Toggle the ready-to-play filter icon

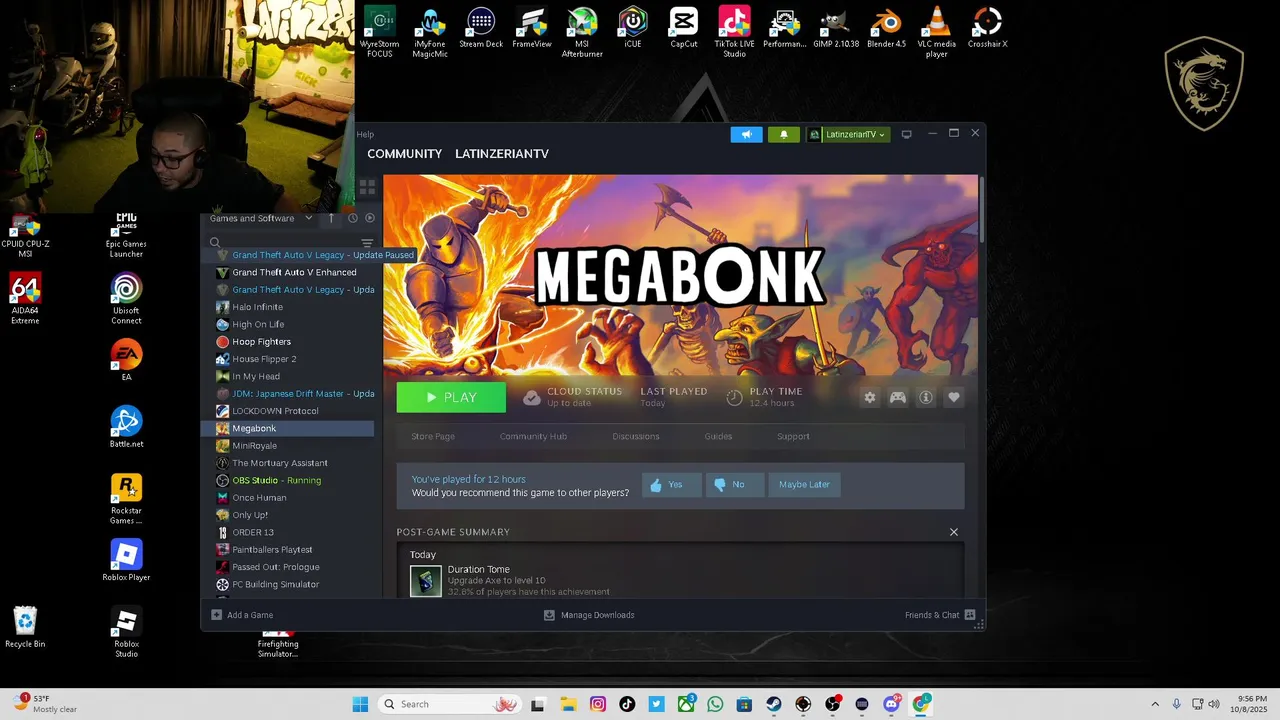click(370, 218)
